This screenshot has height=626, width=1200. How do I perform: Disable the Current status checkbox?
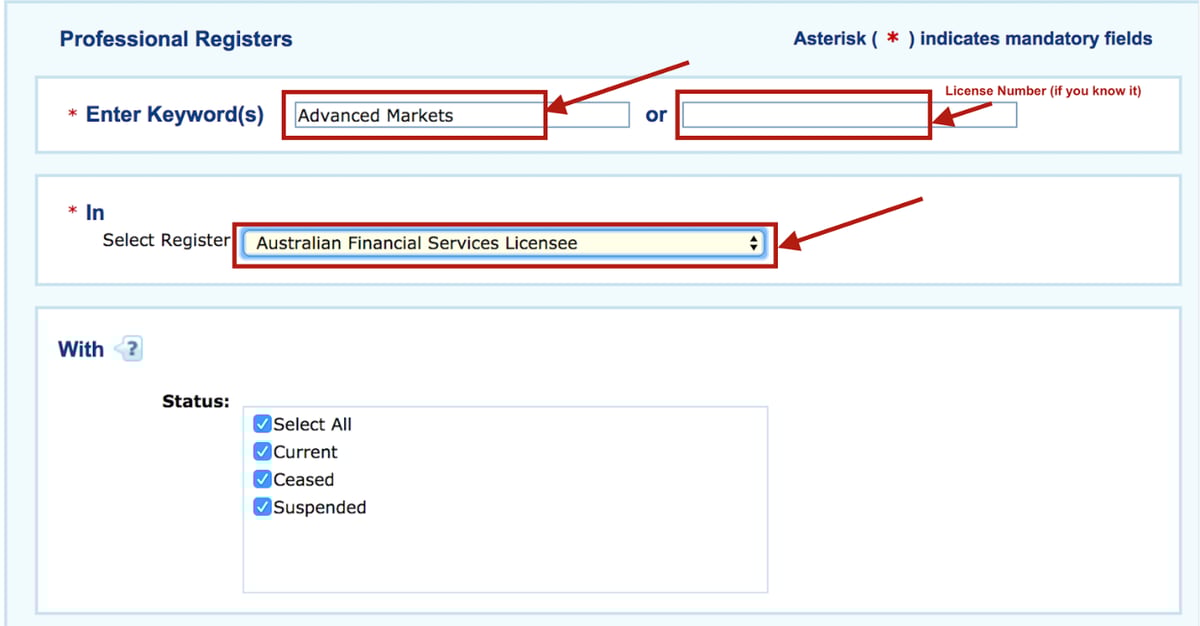point(262,451)
